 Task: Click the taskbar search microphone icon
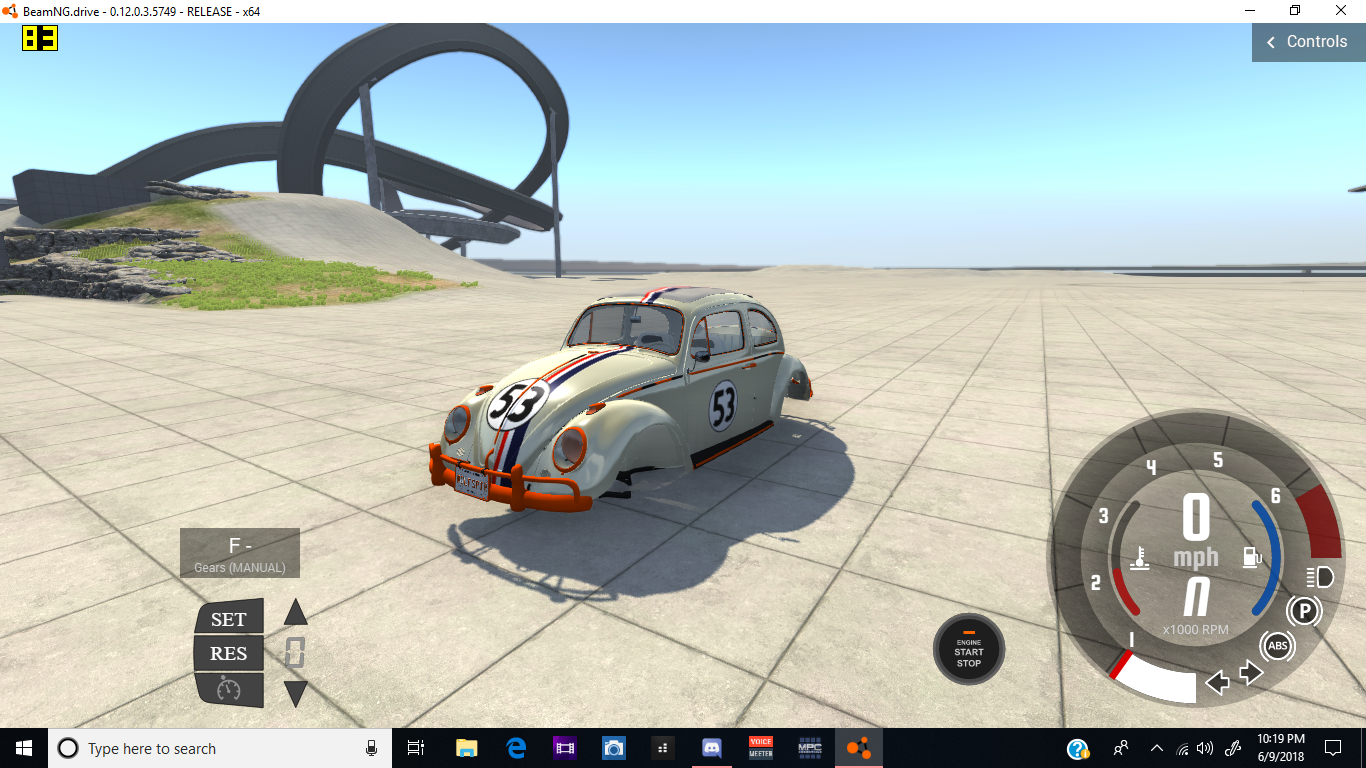click(x=371, y=748)
